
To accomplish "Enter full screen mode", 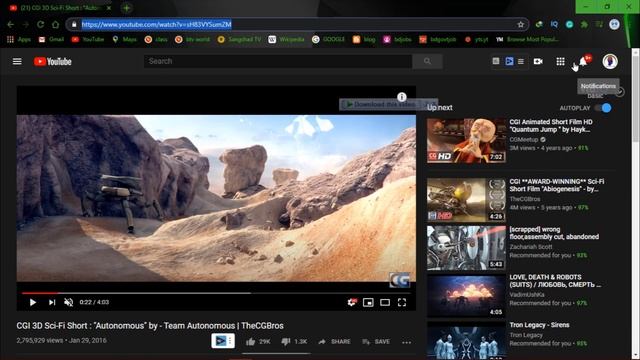I will point(402,302).
